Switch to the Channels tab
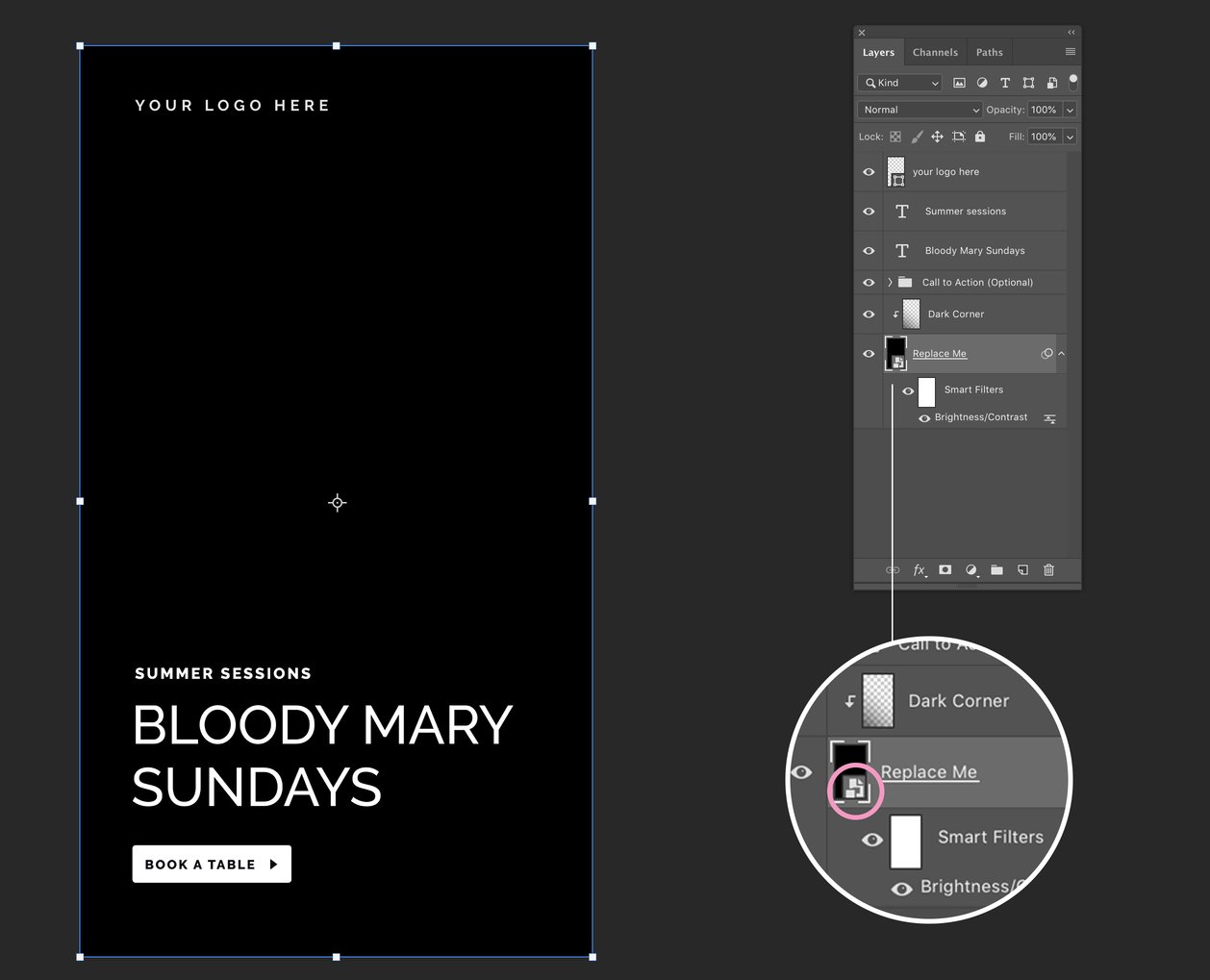The width and height of the screenshot is (1210, 980). (935, 53)
